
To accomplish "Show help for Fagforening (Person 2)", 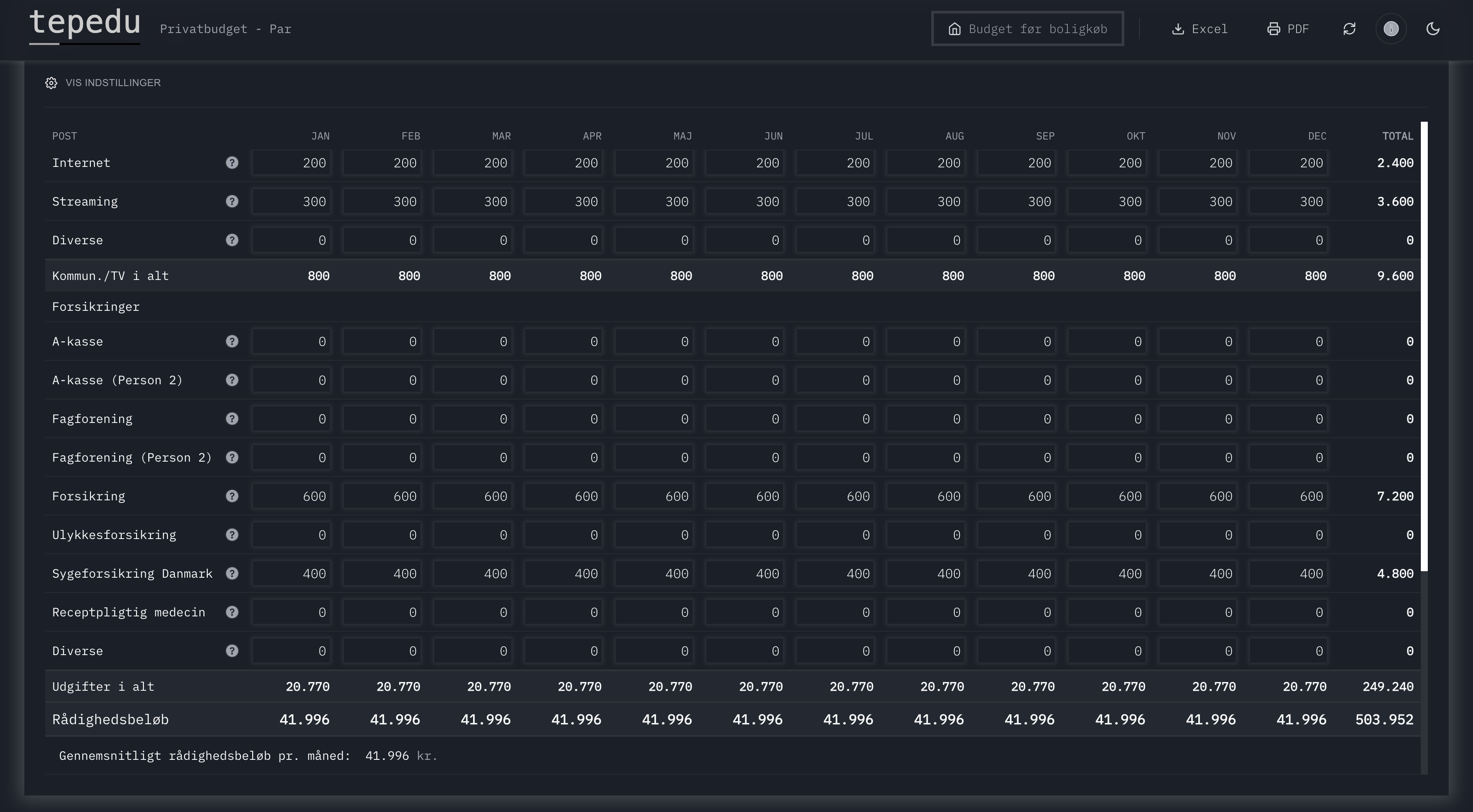I will 232,457.
